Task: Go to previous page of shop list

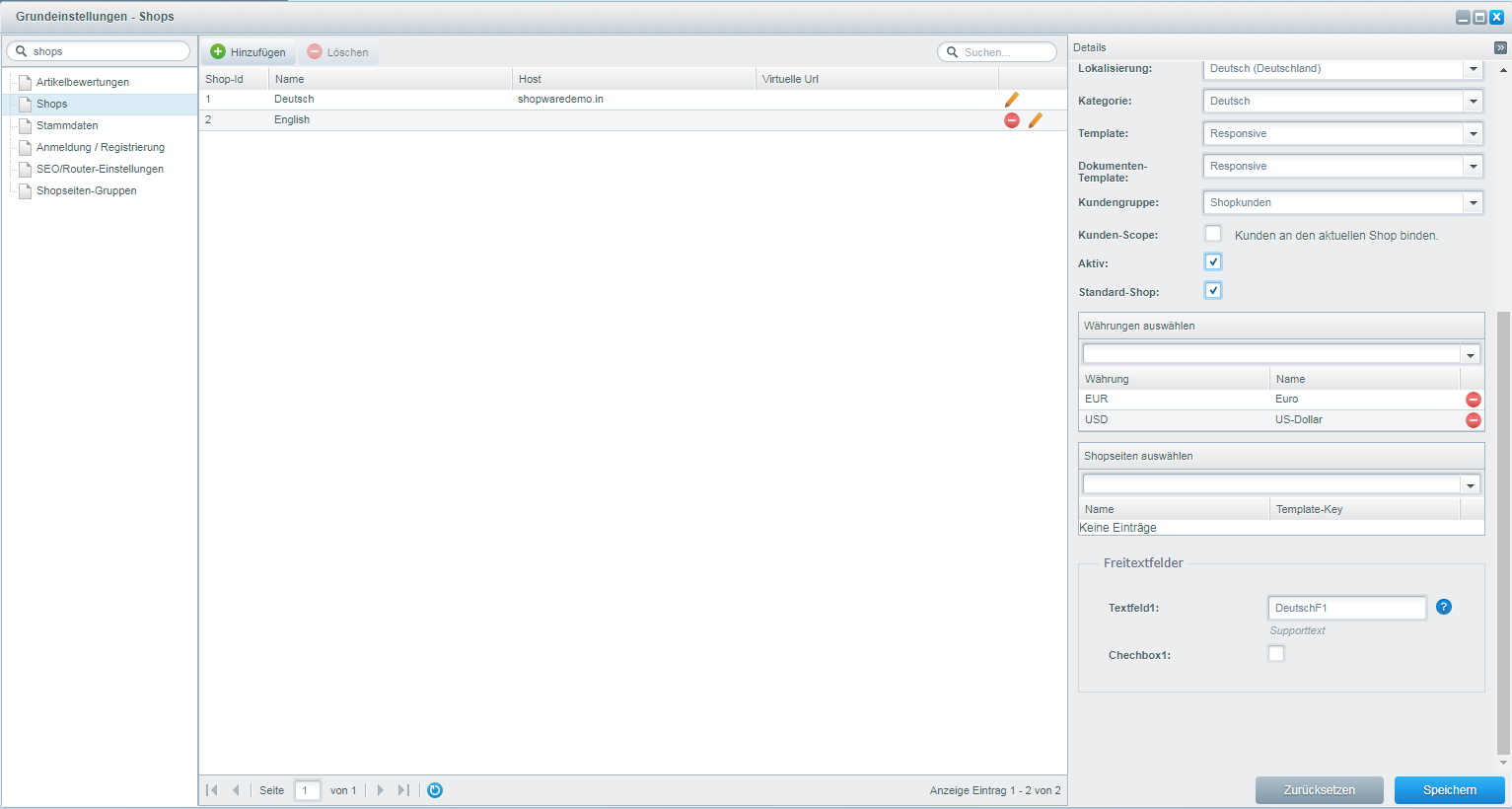Action: (236, 790)
